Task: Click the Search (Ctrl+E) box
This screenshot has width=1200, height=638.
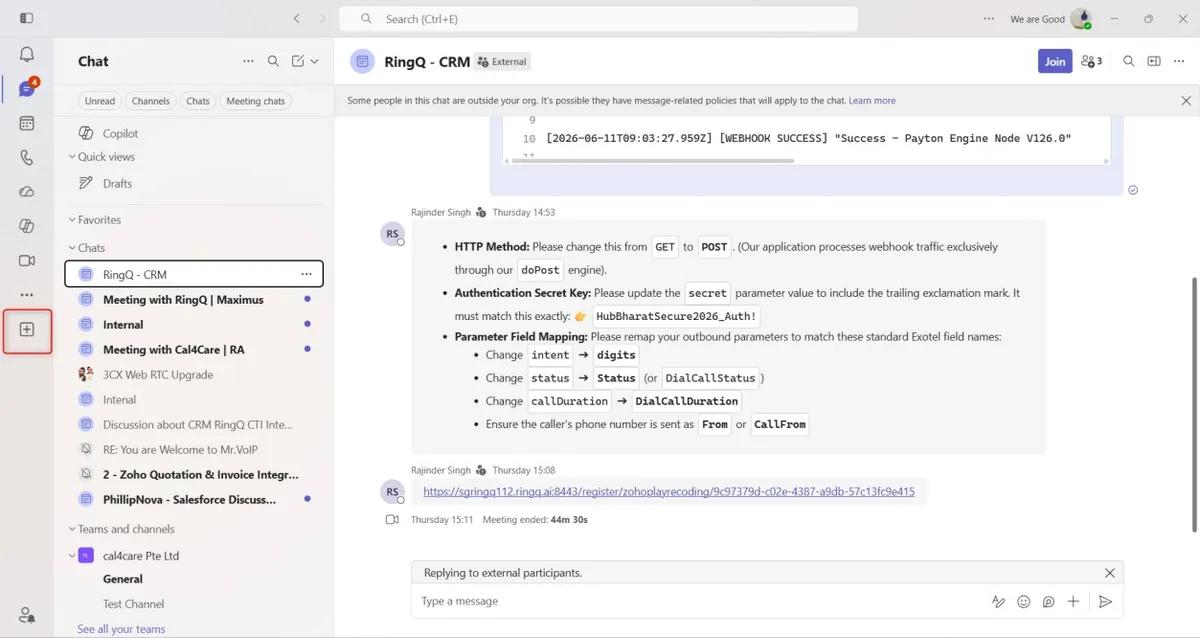Action: [598, 19]
